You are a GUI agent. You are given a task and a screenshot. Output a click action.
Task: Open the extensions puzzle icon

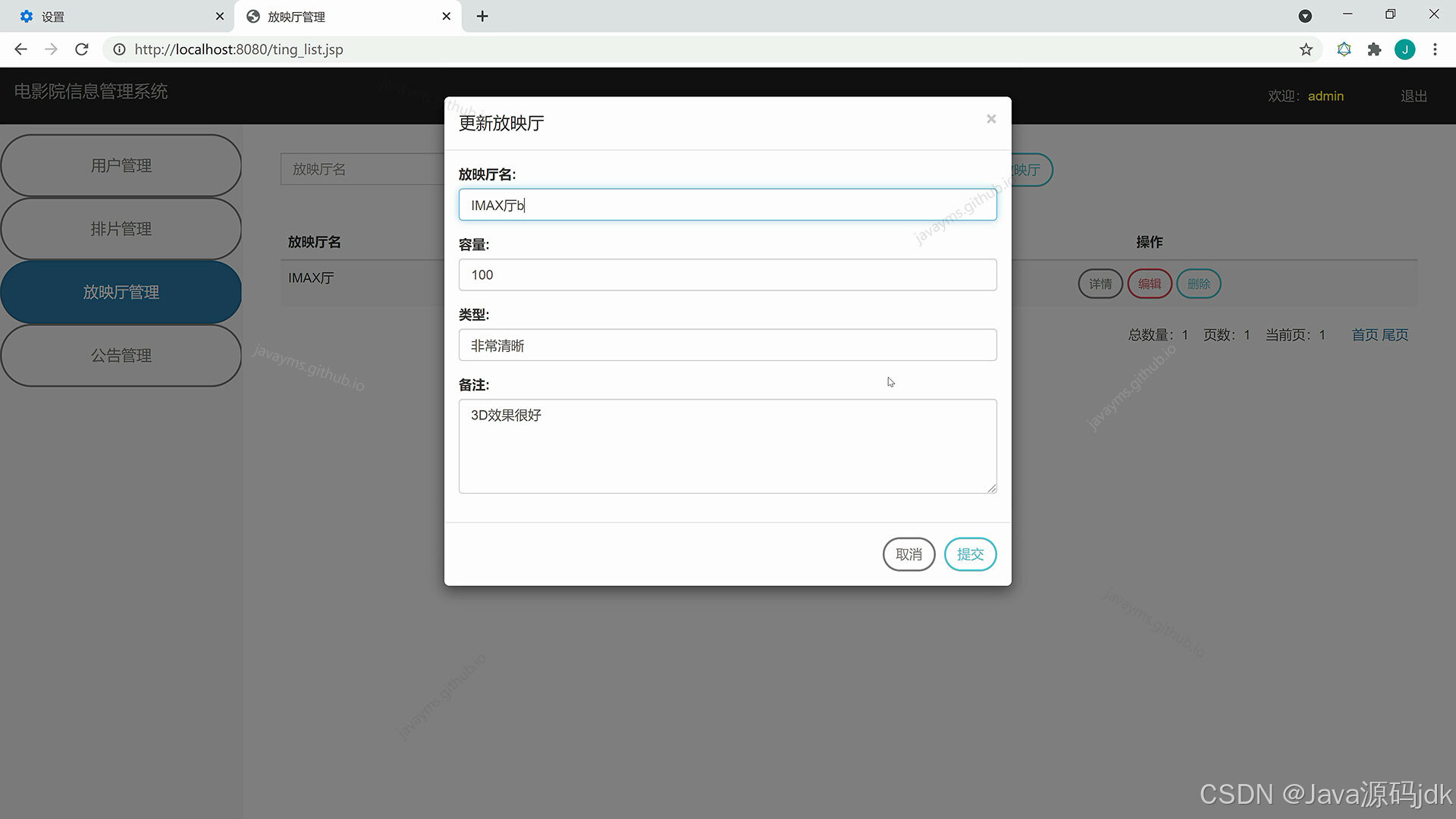(1374, 49)
